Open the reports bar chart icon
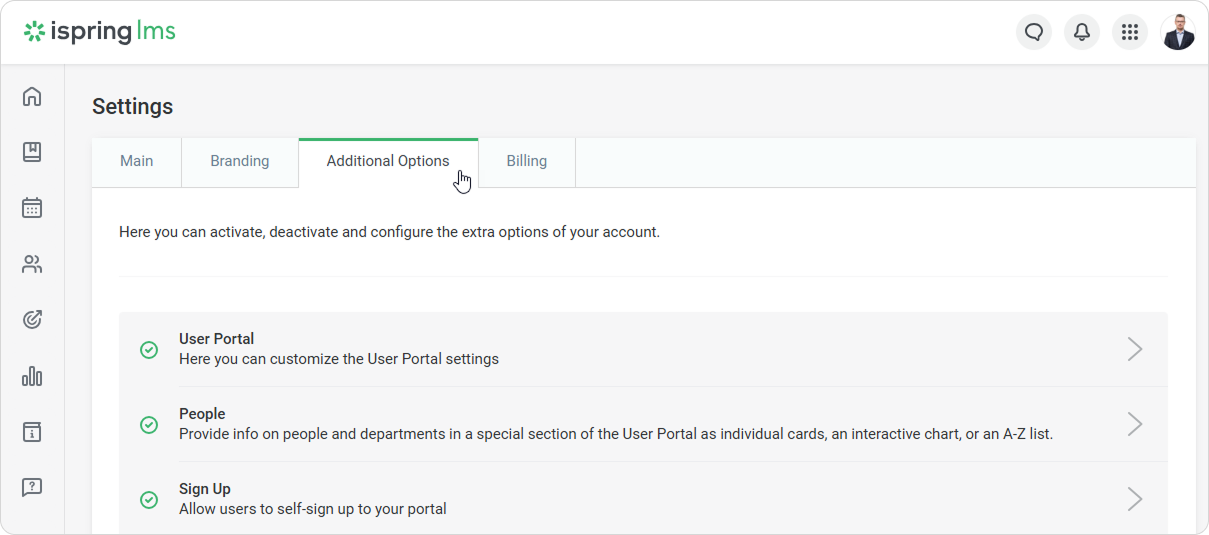Image resolution: width=1209 pixels, height=535 pixels. click(32, 376)
